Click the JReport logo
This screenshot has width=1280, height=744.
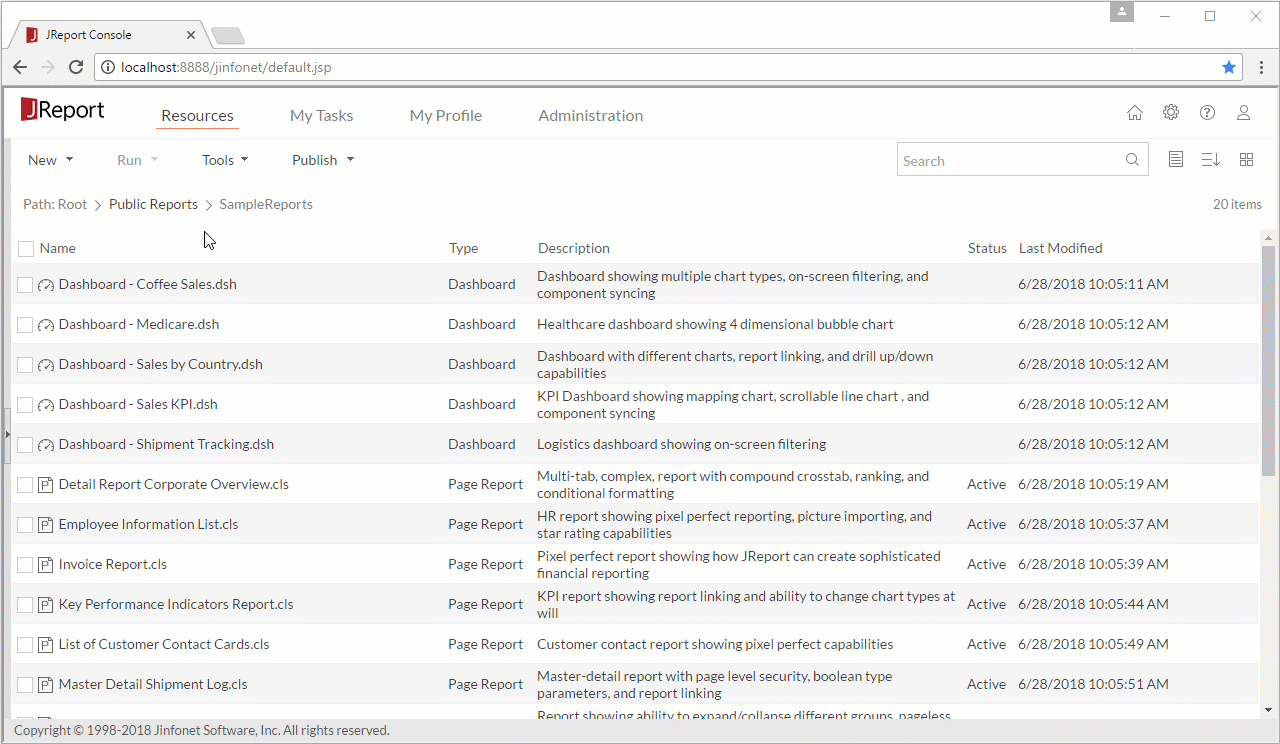point(62,110)
